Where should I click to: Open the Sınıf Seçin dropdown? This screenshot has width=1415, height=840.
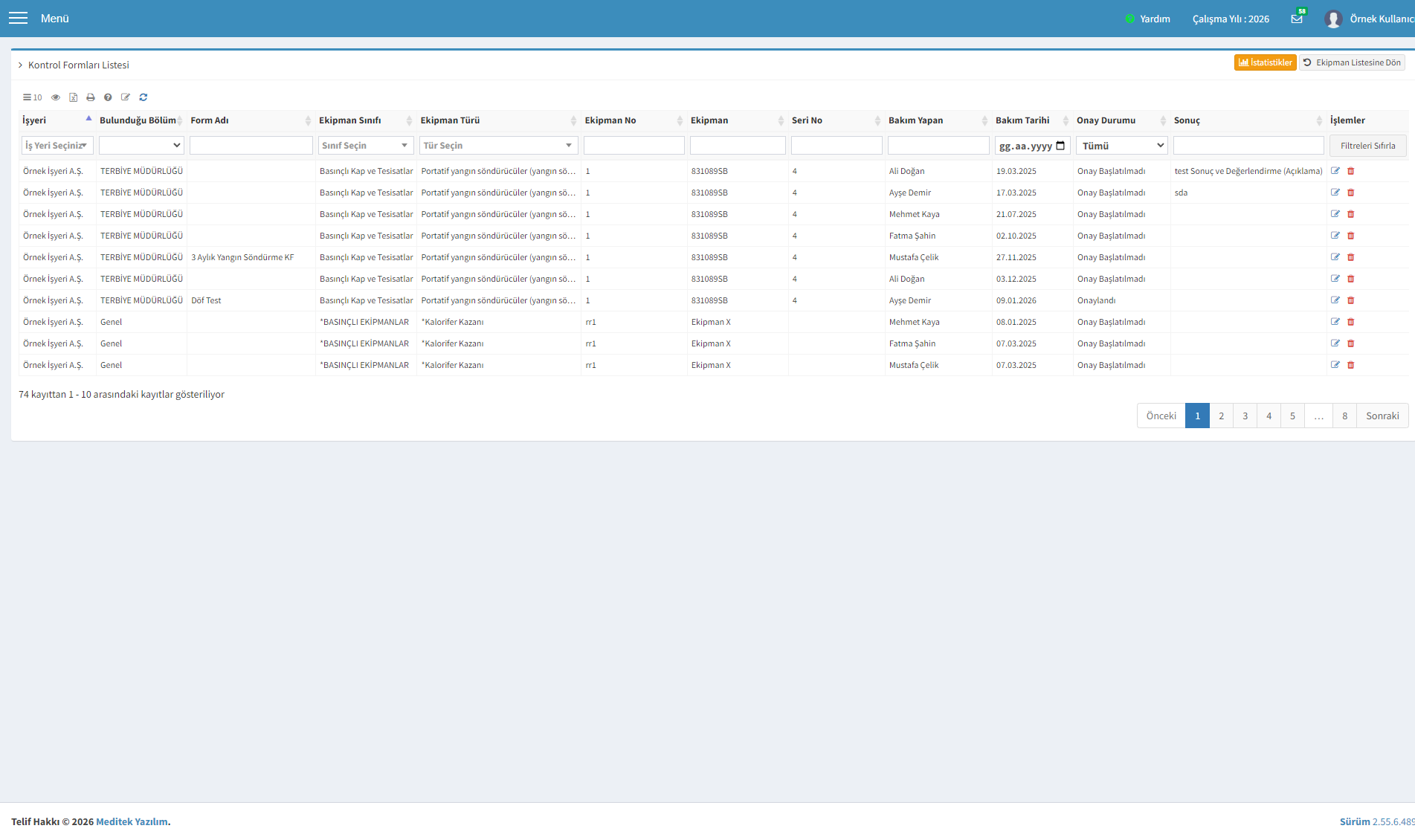click(x=366, y=146)
